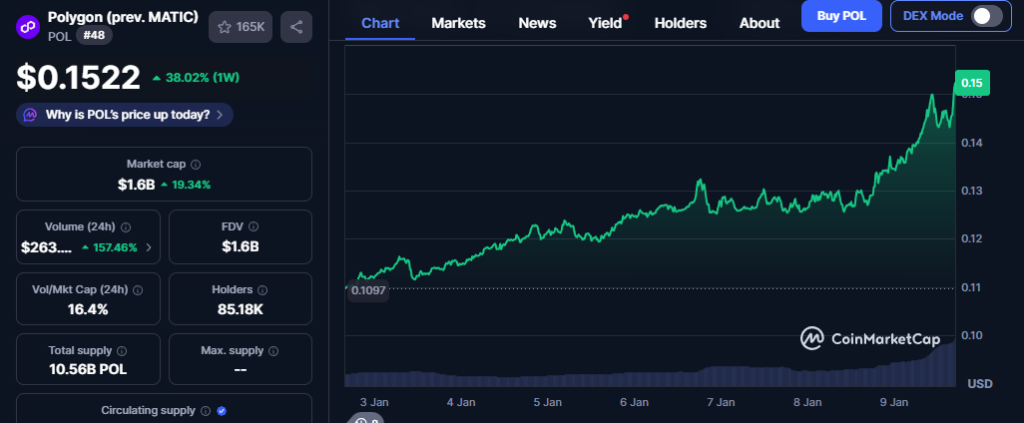Click the Volume (24h) info icon
Screen dimensions: 1024x423
click(126, 227)
